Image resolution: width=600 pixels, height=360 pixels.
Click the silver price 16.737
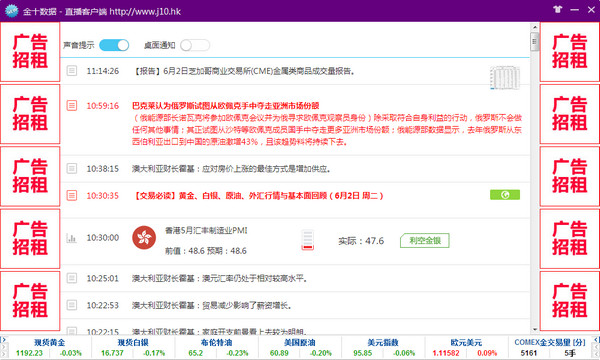[x=112, y=353]
